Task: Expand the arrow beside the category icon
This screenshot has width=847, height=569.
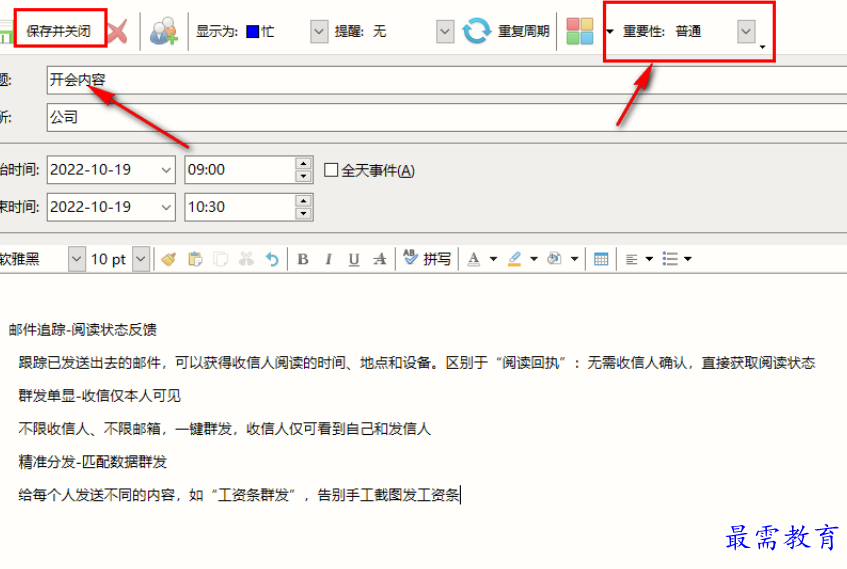Action: coord(610,31)
